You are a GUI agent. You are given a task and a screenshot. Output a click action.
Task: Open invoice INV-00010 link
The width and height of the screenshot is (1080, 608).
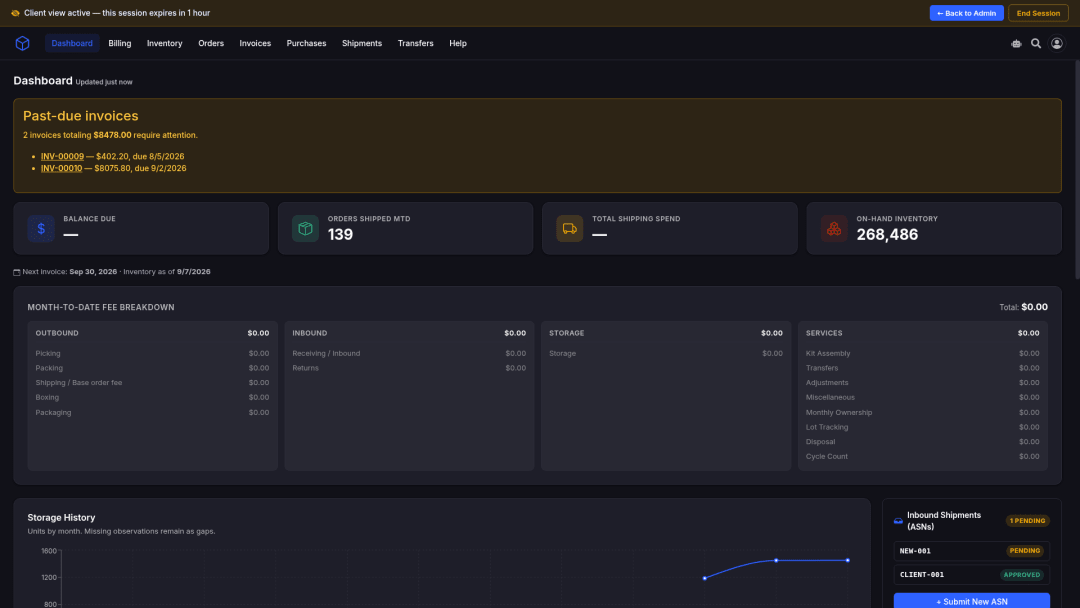coord(61,168)
